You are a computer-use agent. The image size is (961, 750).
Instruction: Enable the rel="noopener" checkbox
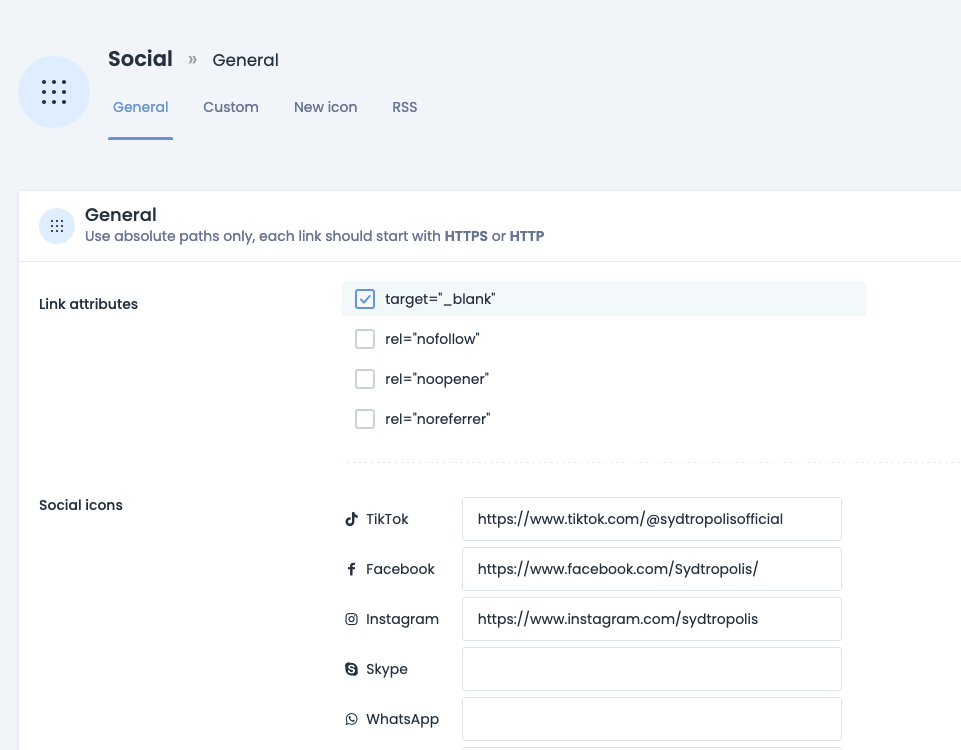click(365, 379)
